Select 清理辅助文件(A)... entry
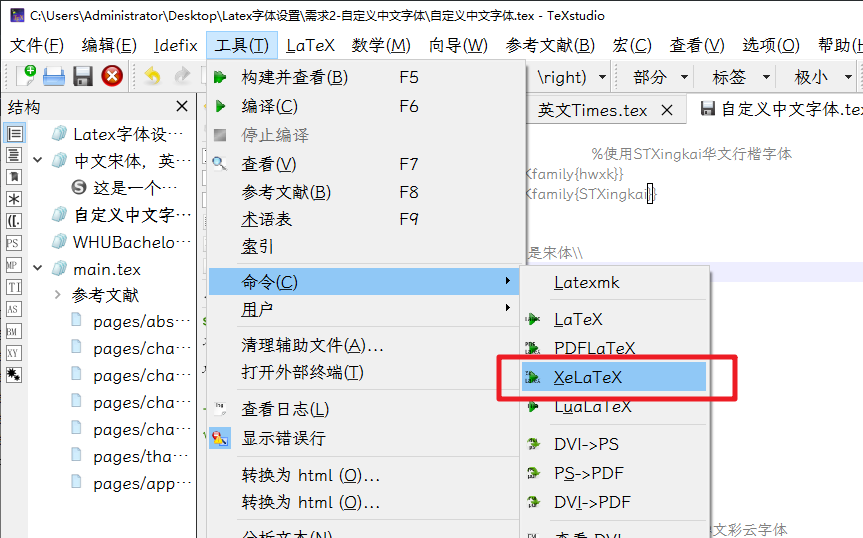The image size is (863, 538). point(364,345)
